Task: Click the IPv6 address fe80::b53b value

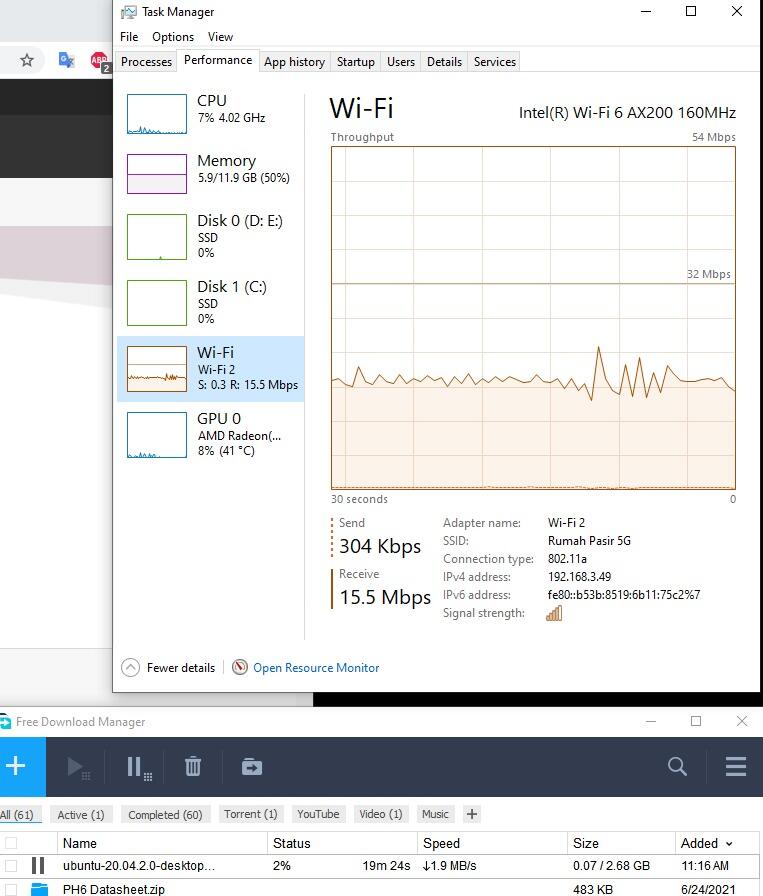Action: (x=624, y=595)
